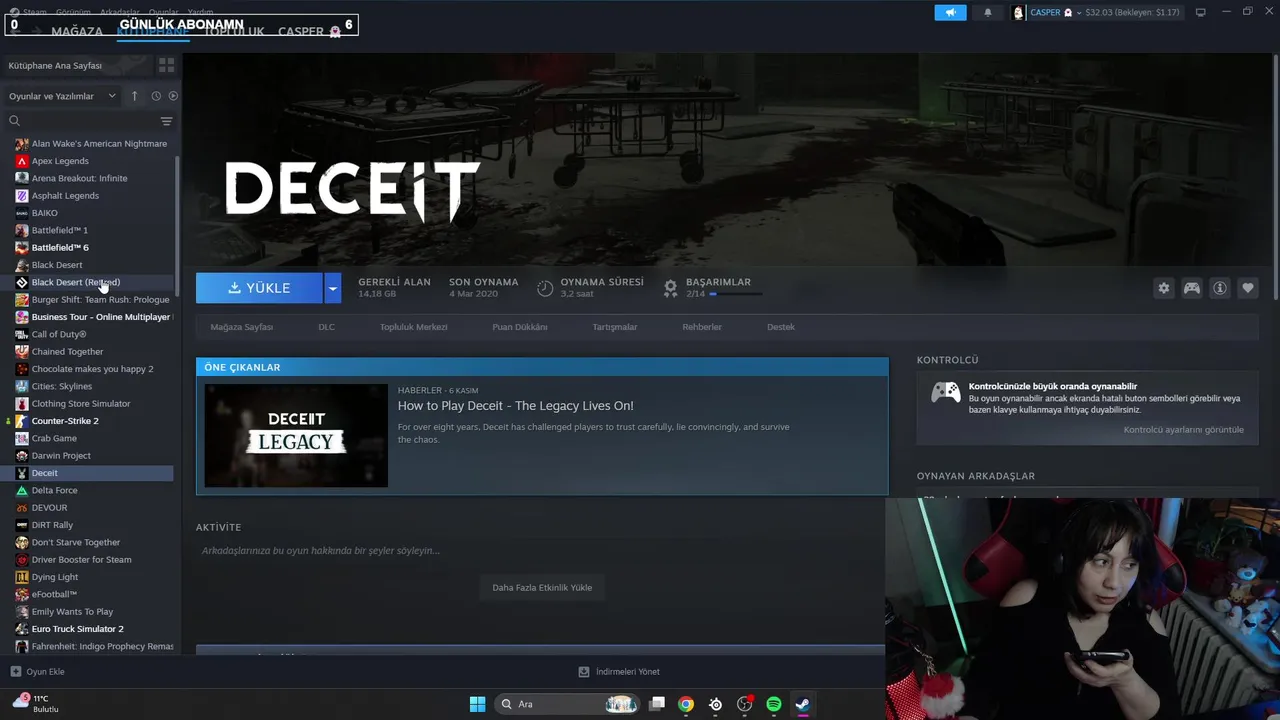Open the DLC tab

tap(327, 327)
